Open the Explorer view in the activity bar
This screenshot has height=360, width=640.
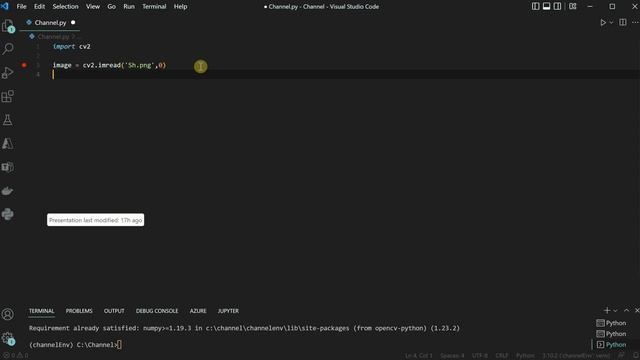8,26
